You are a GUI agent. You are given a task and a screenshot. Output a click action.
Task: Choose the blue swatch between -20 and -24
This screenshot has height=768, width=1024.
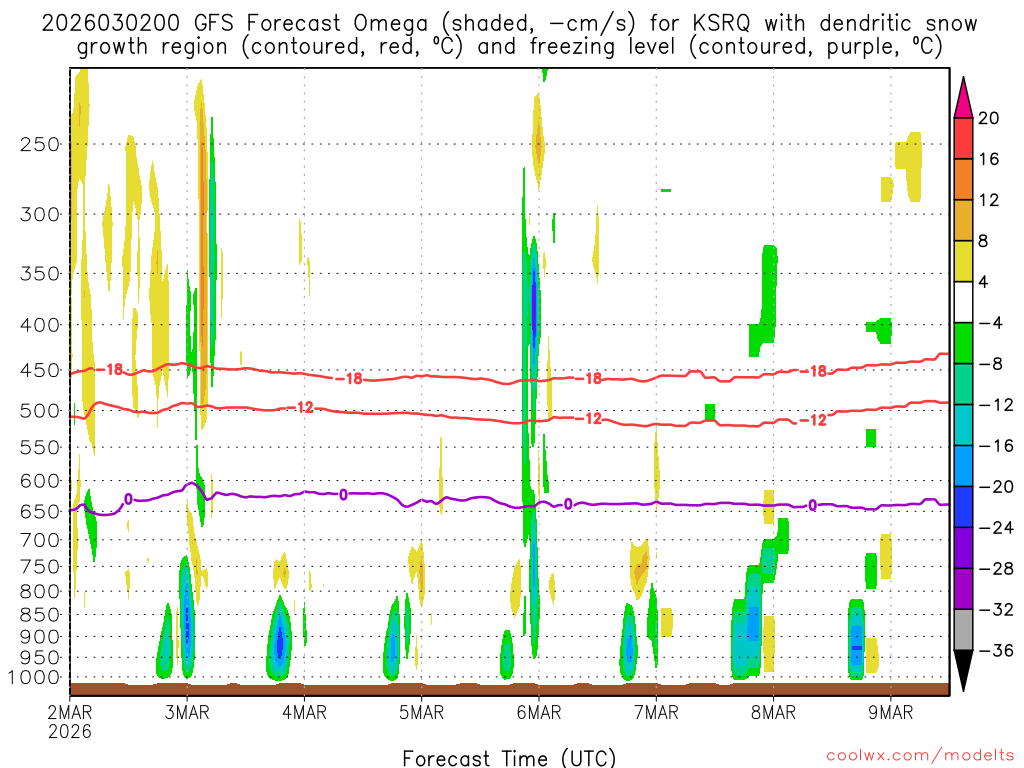[963, 507]
